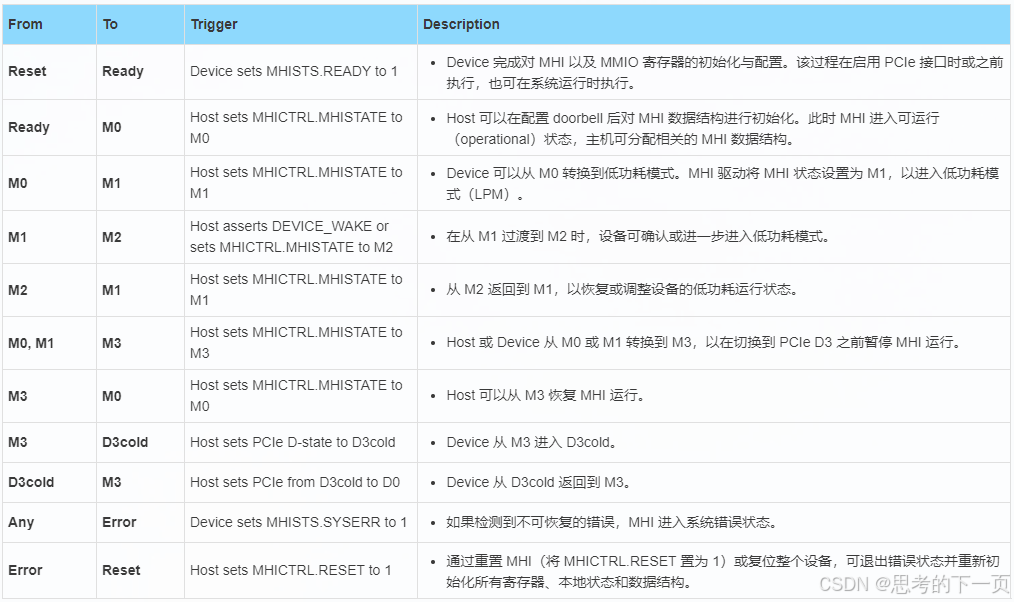Select 'D3cold' in the To column
The height and width of the screenshot is (602, 1014).
125,442
